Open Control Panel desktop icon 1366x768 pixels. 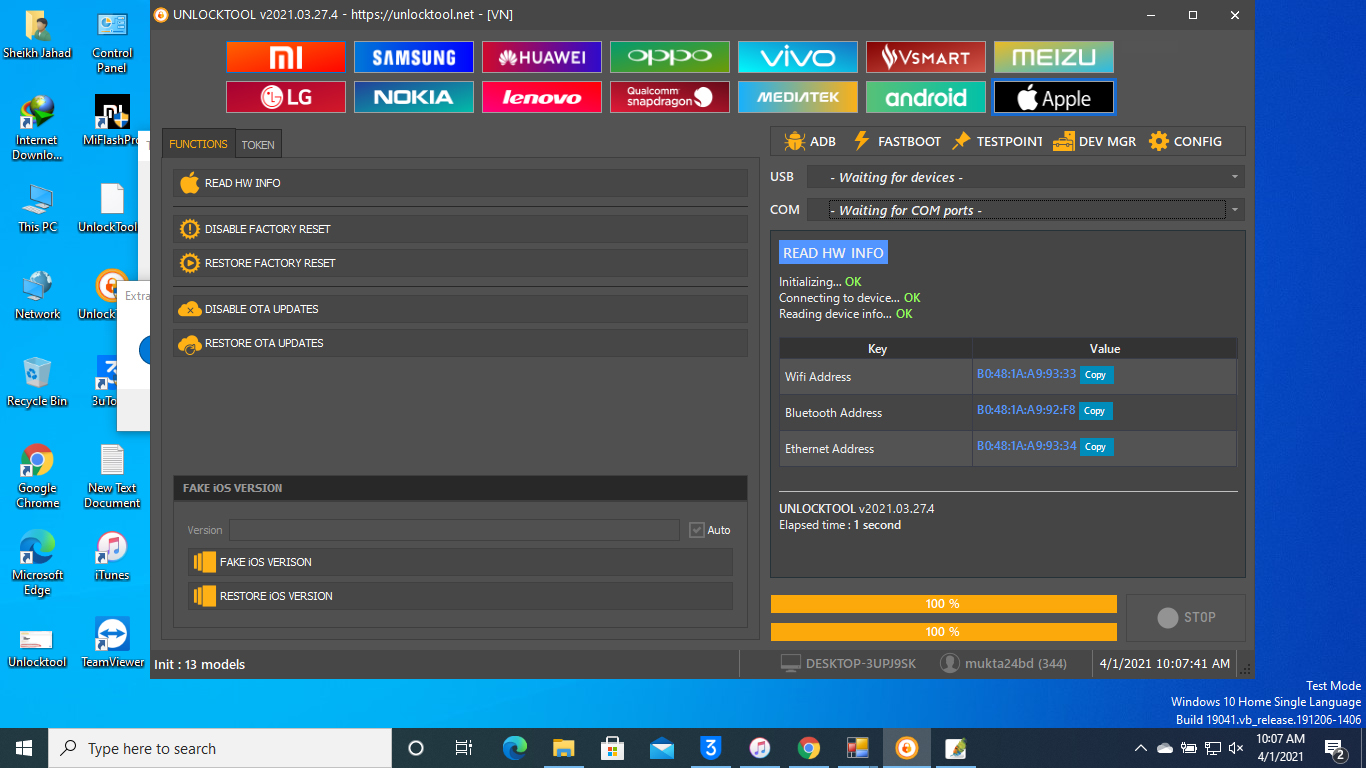(112, 43)
